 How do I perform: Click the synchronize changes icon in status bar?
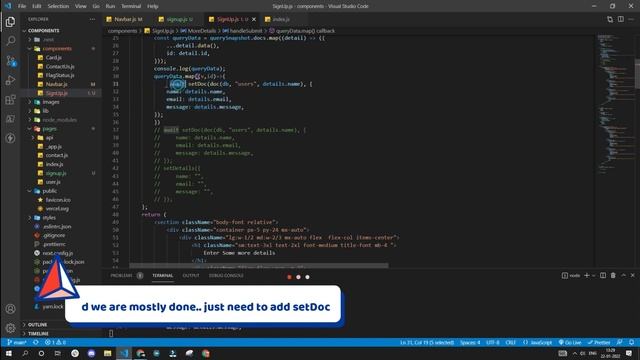tap(36, 342)
